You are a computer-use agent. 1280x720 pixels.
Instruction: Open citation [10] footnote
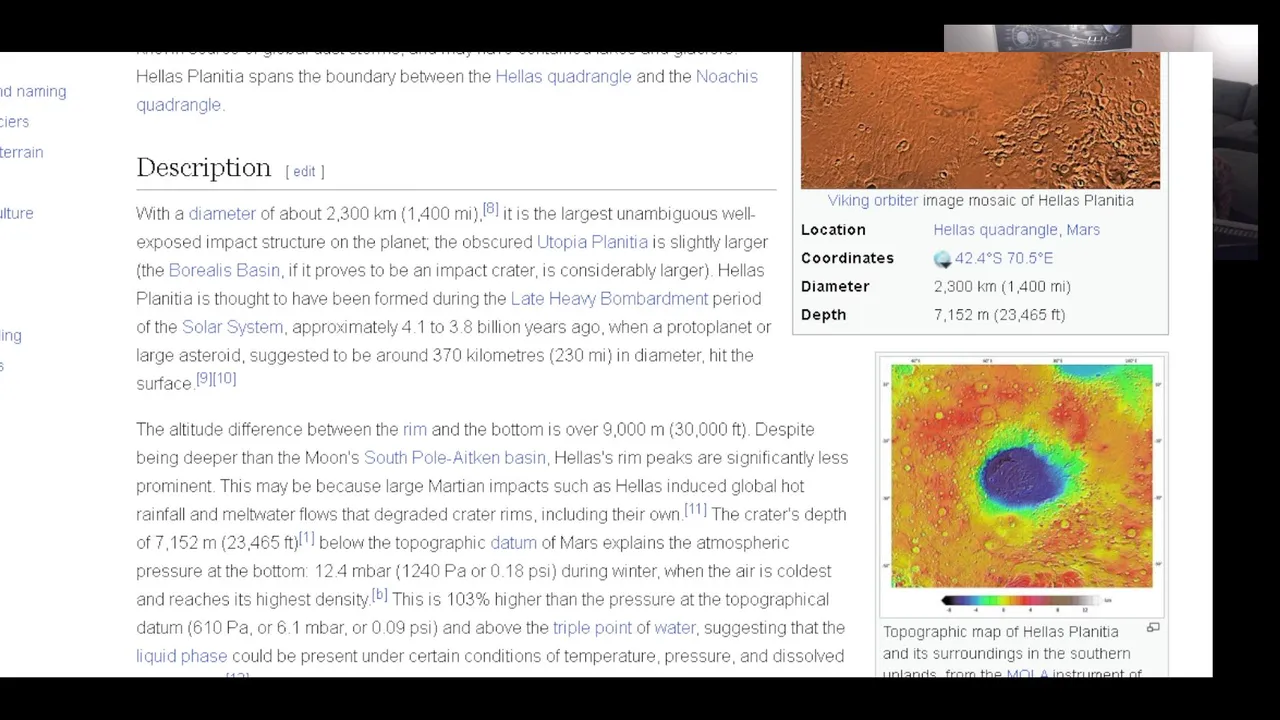click(x=225, y=379)
